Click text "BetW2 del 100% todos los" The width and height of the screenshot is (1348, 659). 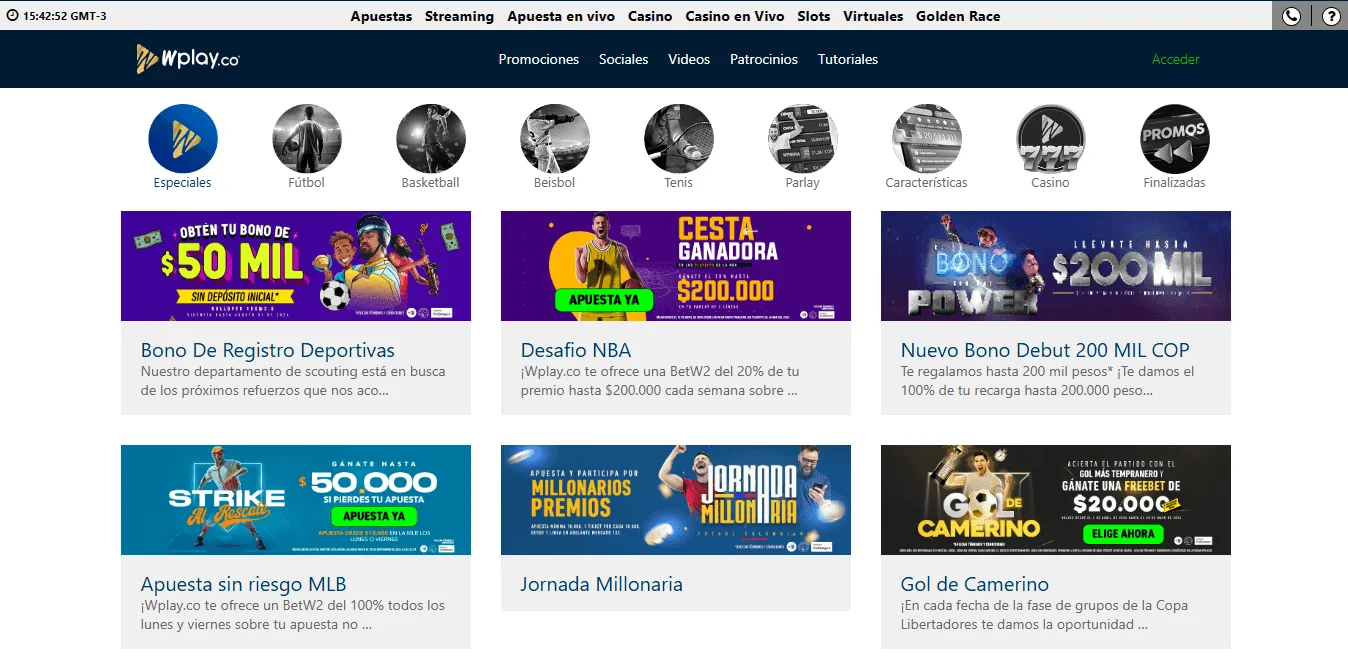pyautogui.click(x=362, y=606)
